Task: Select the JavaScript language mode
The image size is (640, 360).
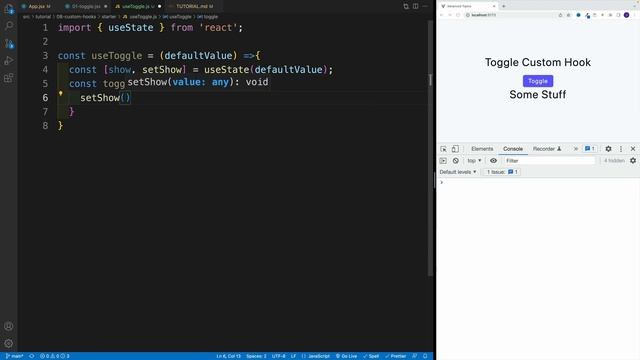Action: point(316,356)
